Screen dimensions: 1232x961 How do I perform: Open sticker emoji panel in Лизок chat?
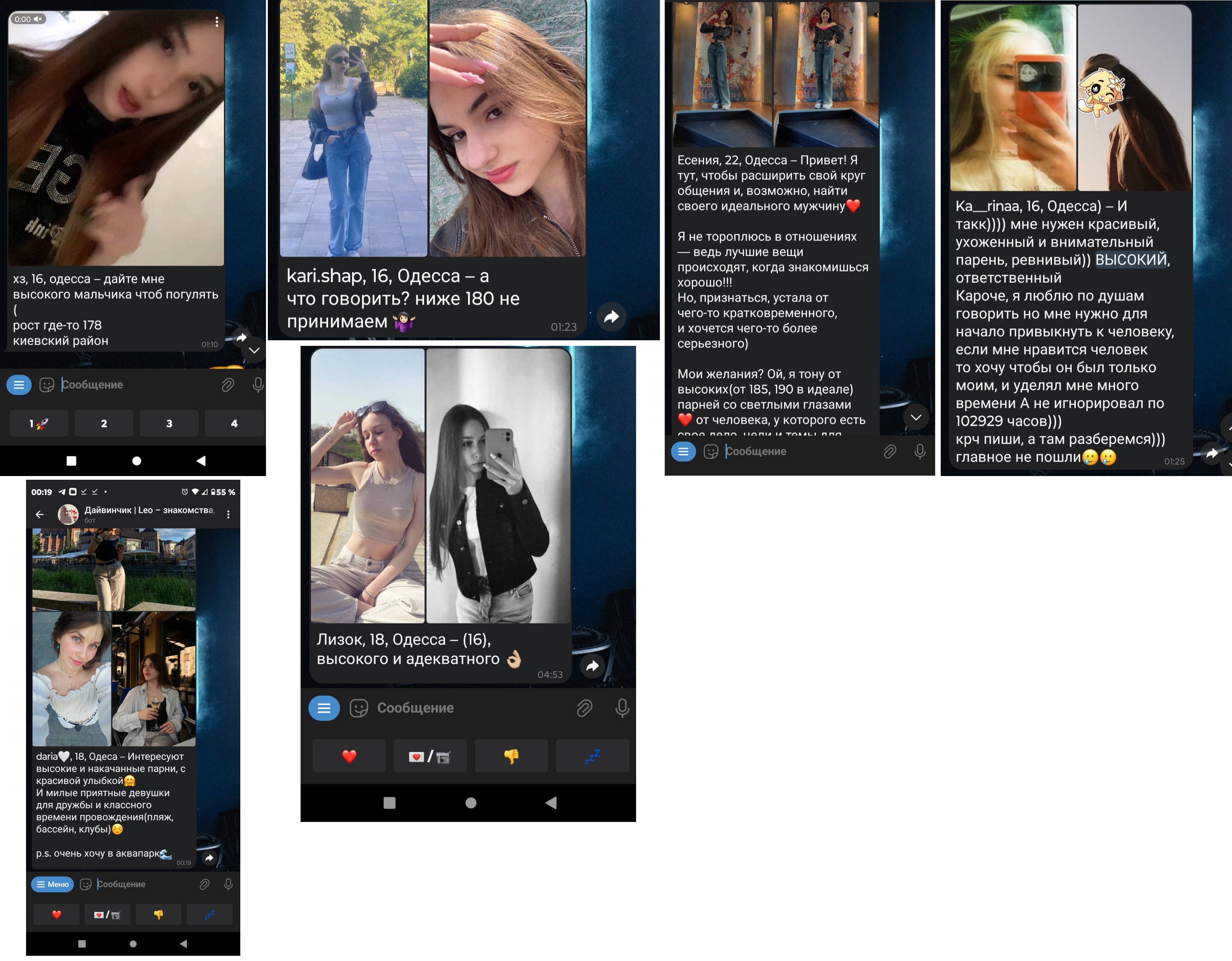click(x=359, y=708)
